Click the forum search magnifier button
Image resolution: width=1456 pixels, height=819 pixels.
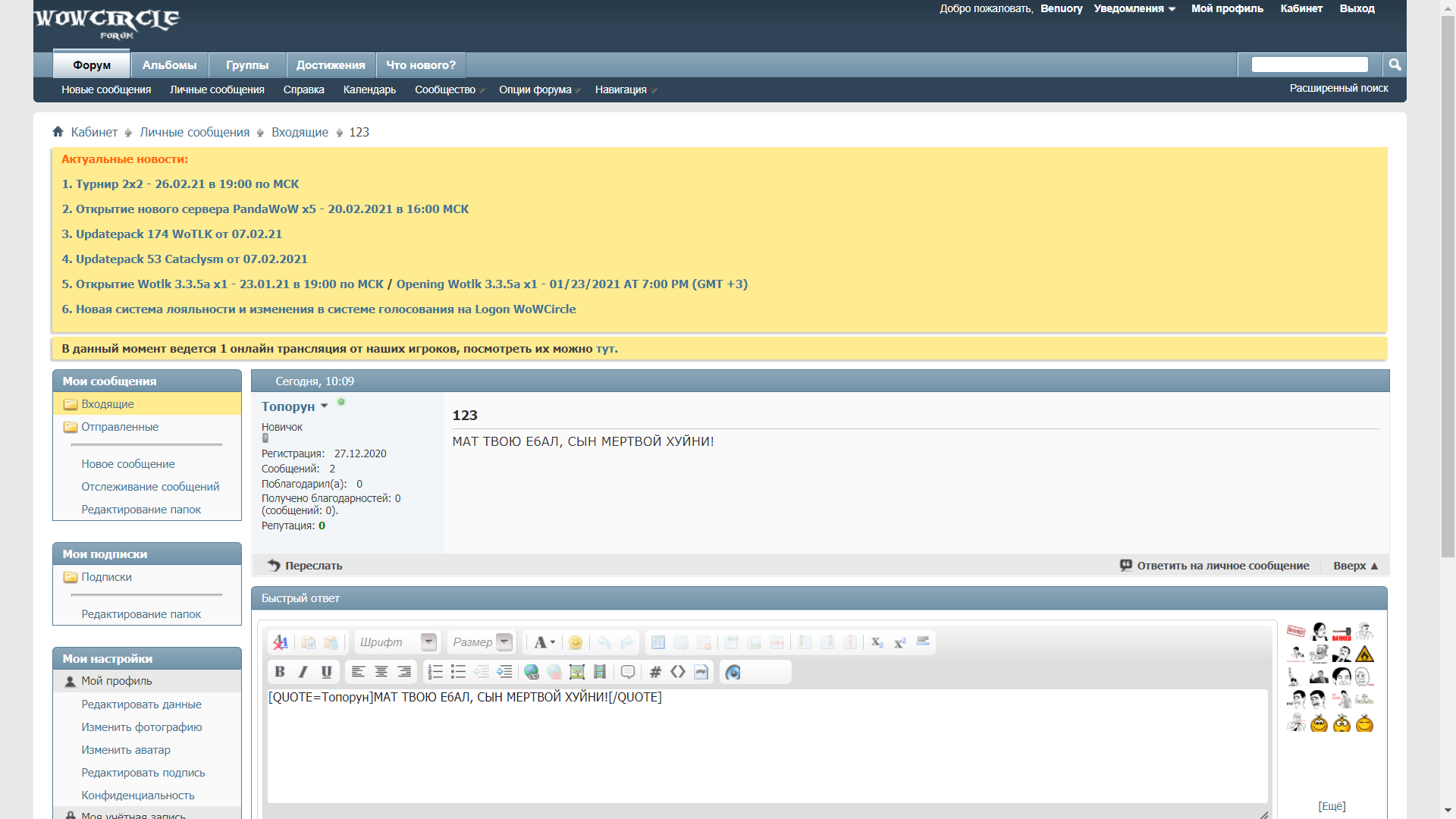pyautogui.click(x=1395, y=64)
